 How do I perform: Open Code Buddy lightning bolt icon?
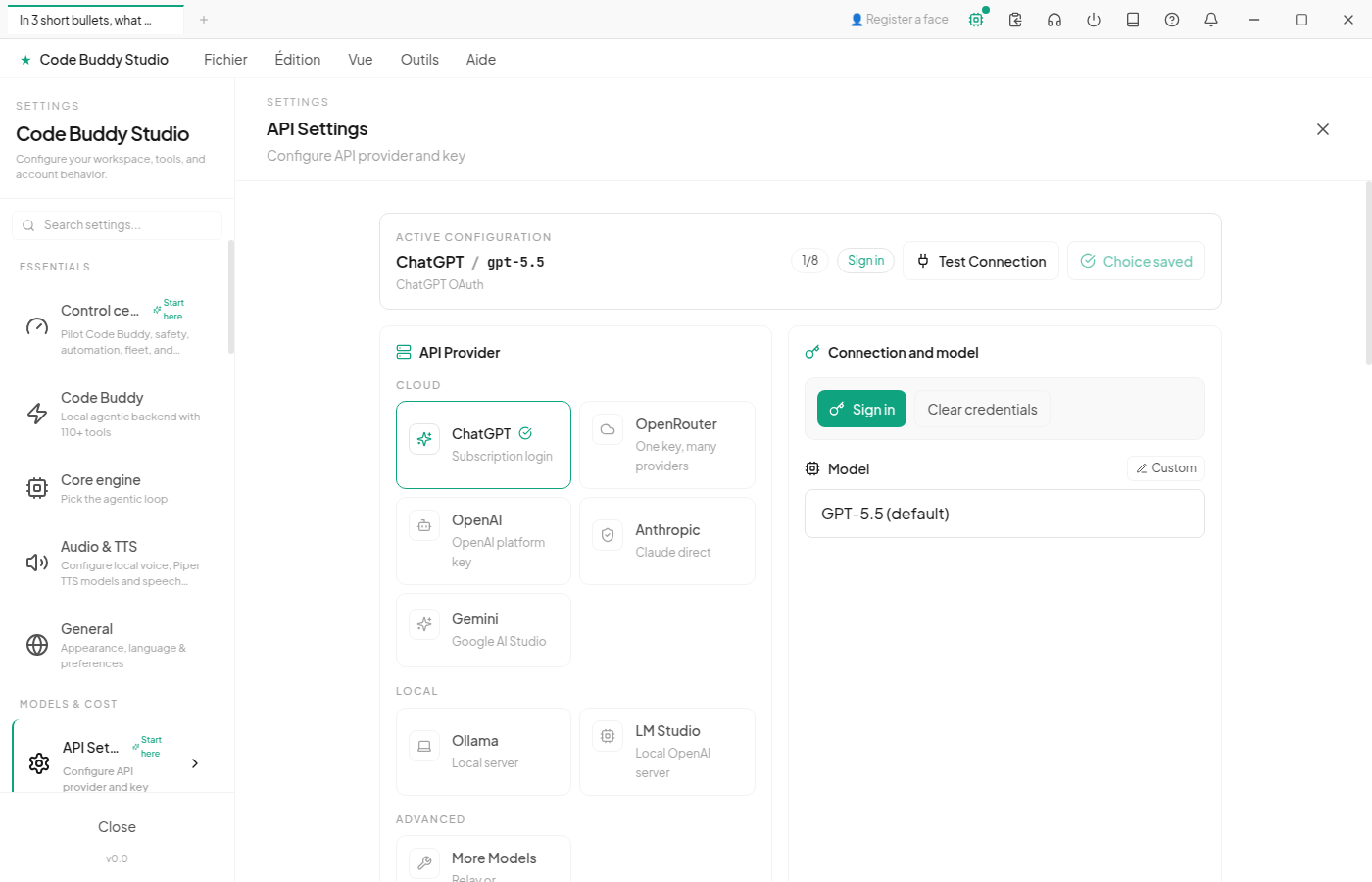point(37,414)
